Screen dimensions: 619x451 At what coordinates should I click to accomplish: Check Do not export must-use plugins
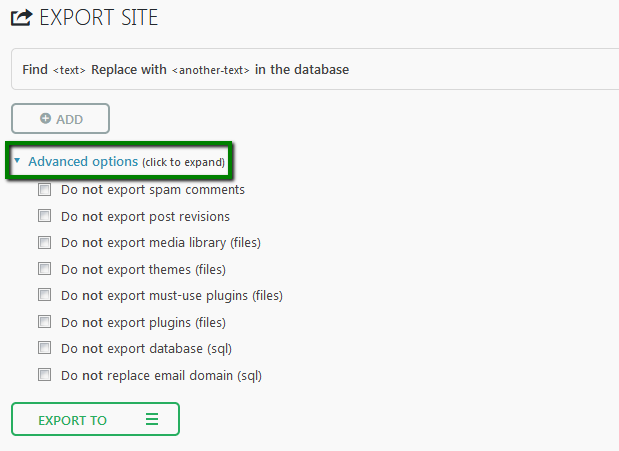44,295
